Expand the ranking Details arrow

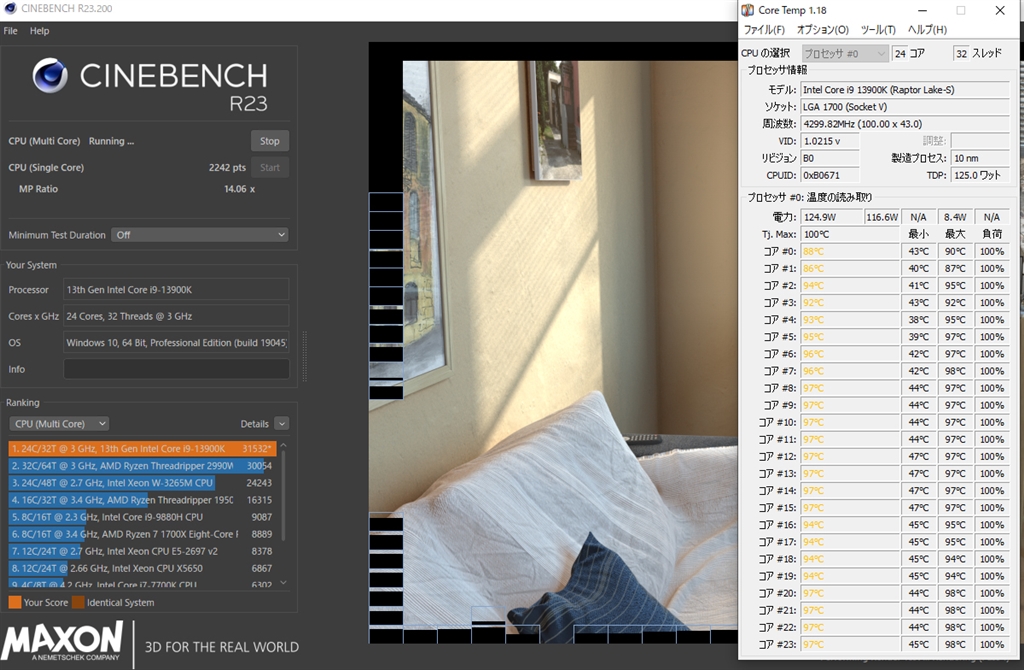[x=281, y=424]
